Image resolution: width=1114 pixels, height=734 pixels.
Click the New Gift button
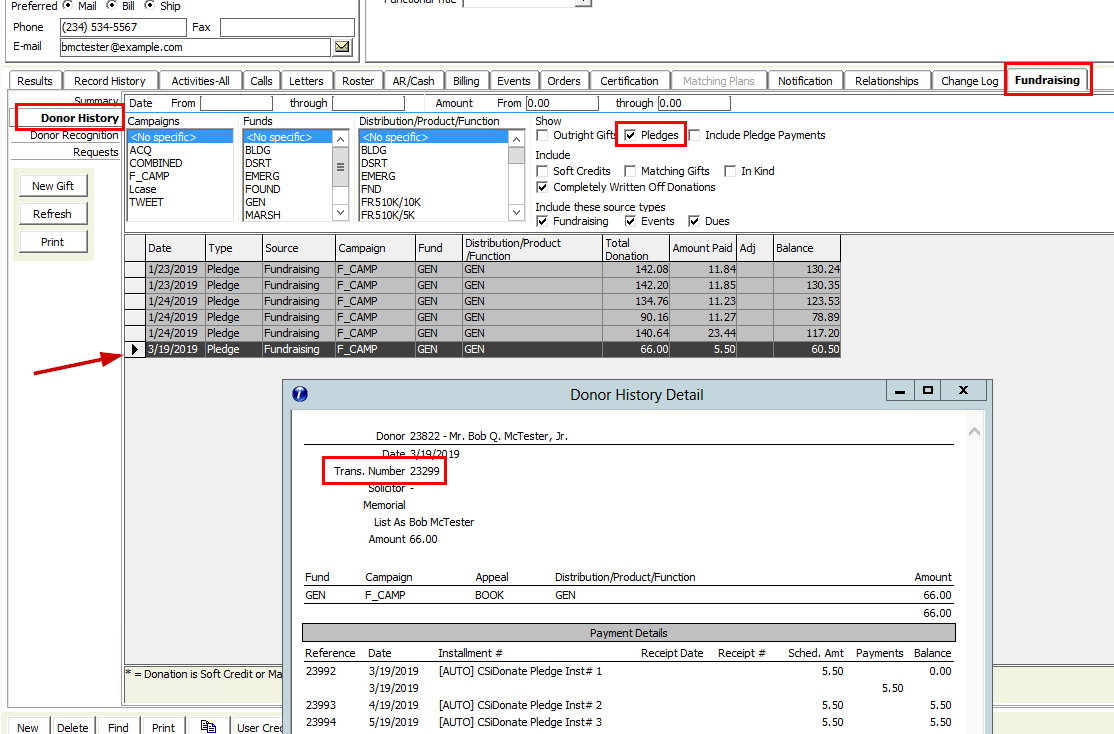click(53, 186)
